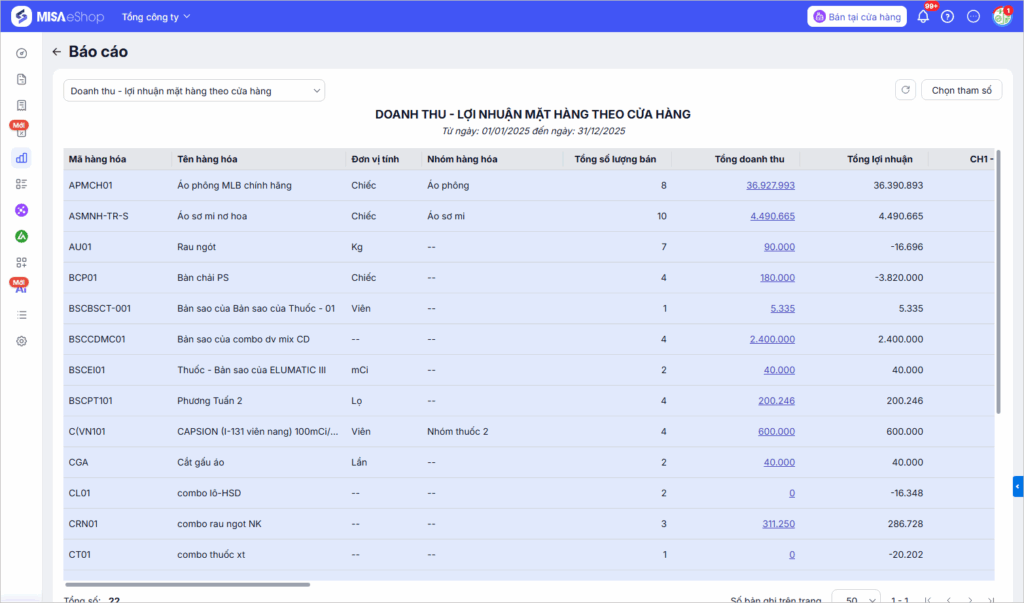
Task: Refresh the report with the reload icon
Action: [905, 90]
